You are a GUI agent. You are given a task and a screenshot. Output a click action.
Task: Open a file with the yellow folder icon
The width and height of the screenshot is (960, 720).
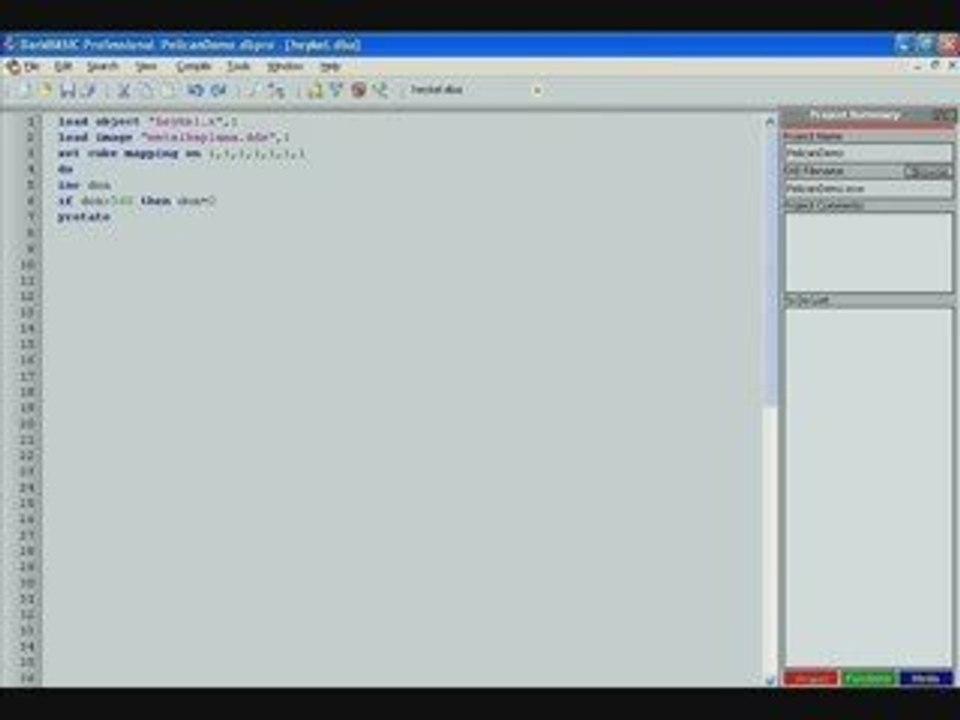pos(46,91)
